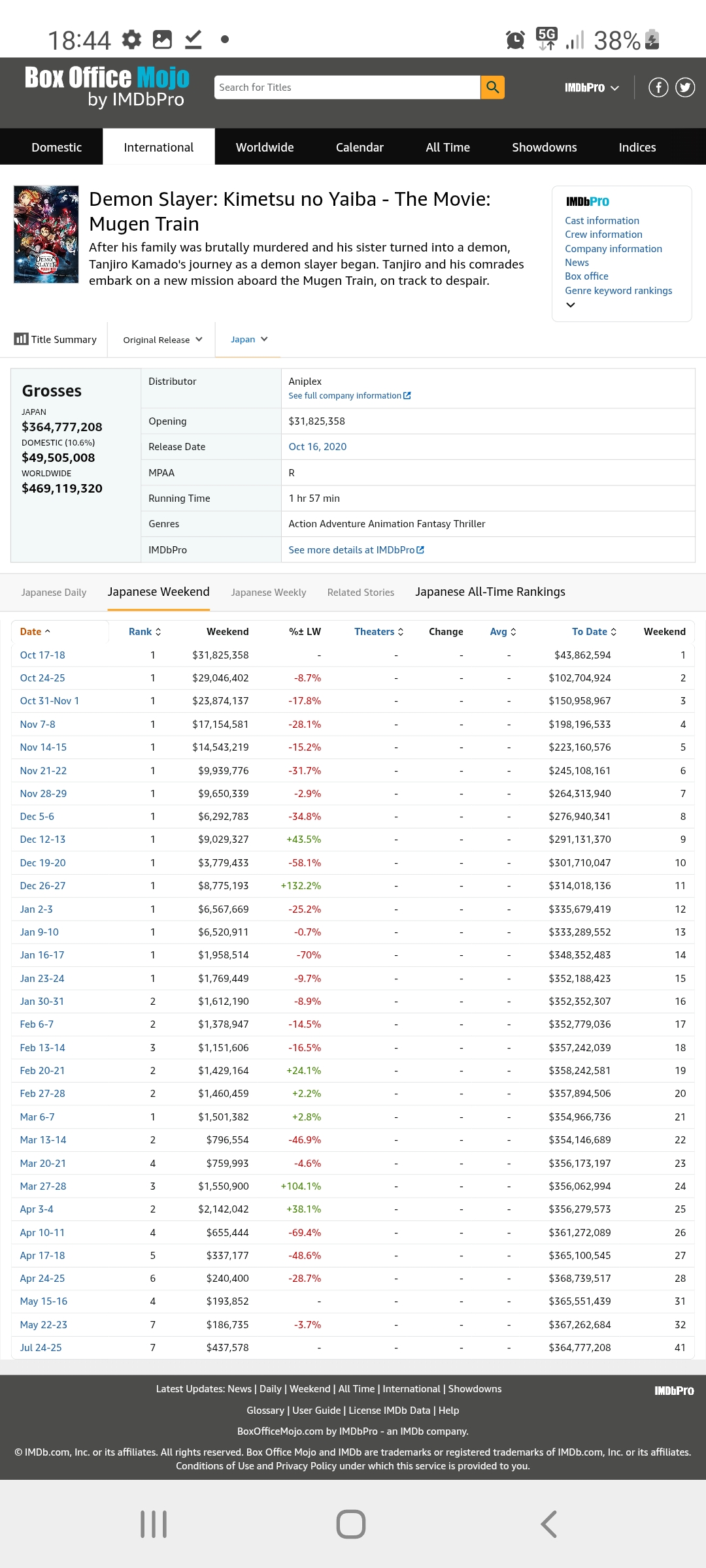Open the News link in IMDbPro card

(x=577, y=263)
